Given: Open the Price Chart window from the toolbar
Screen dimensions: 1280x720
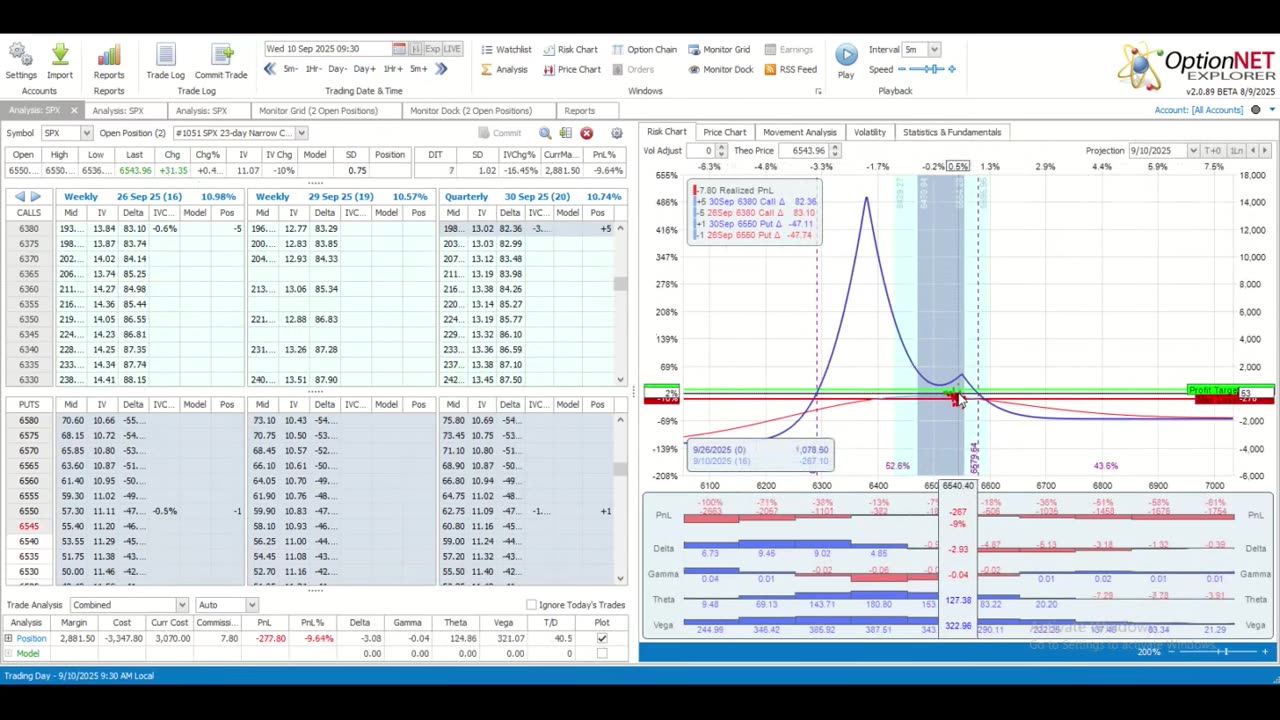Looking at the screenshot, I should pos(572,69).
